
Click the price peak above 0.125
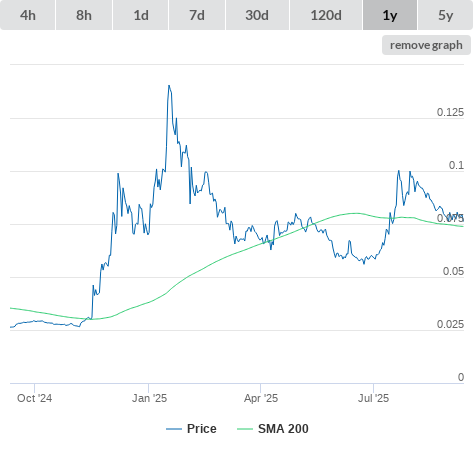pos(169,86)
